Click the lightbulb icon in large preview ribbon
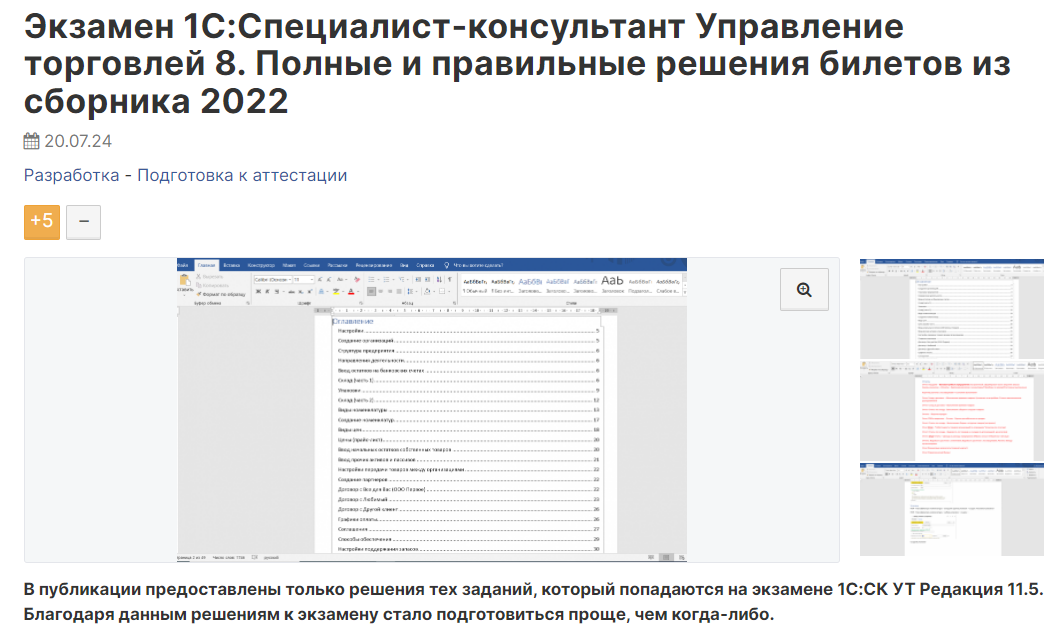Screen dimensions: 1060x639 click(446, 265)
